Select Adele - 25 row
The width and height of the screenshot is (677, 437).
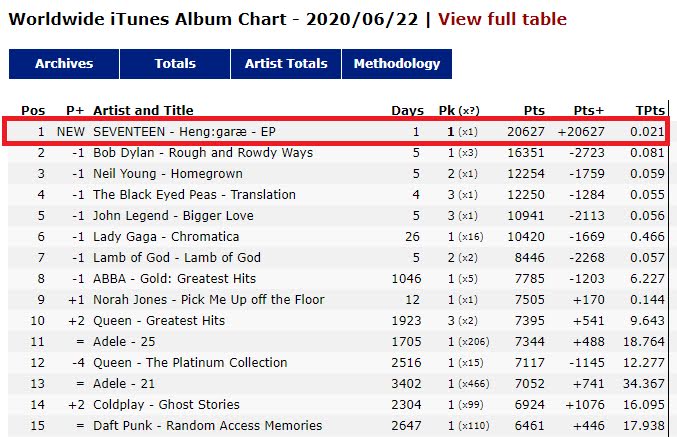(338, 342)
